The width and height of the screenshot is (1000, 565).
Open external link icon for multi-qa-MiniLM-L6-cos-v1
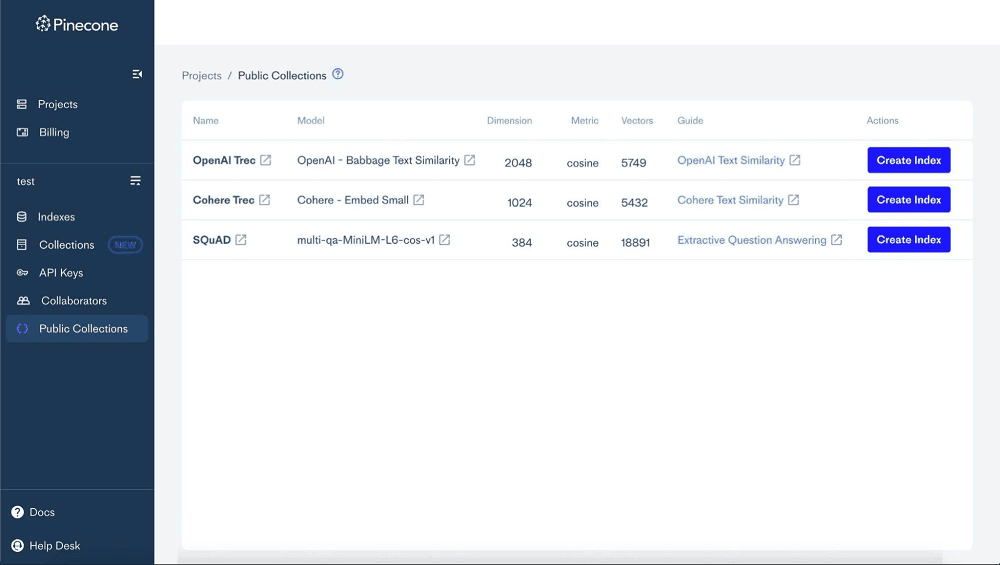tap(445, 240)
